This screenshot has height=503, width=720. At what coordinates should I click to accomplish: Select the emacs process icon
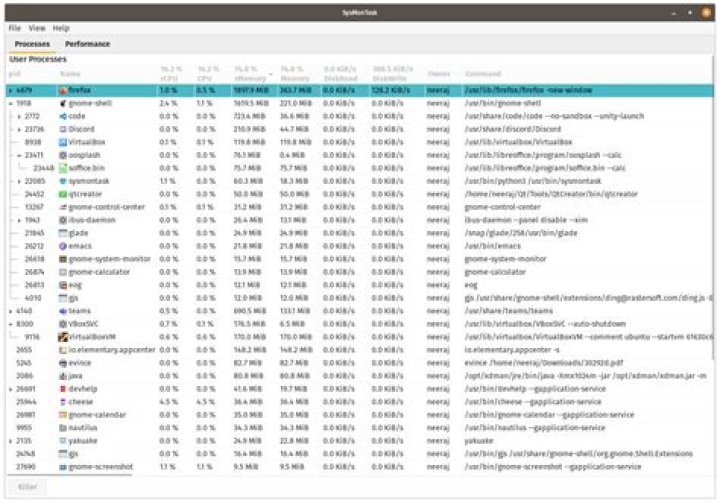pos(63,246)
